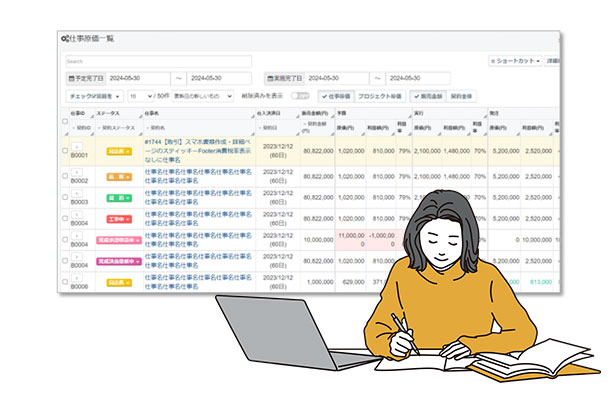This screenshot has height=396, width=612.
Task: Click the red 工事中 status badge on row B0004
Action: (x=119, y=219)
